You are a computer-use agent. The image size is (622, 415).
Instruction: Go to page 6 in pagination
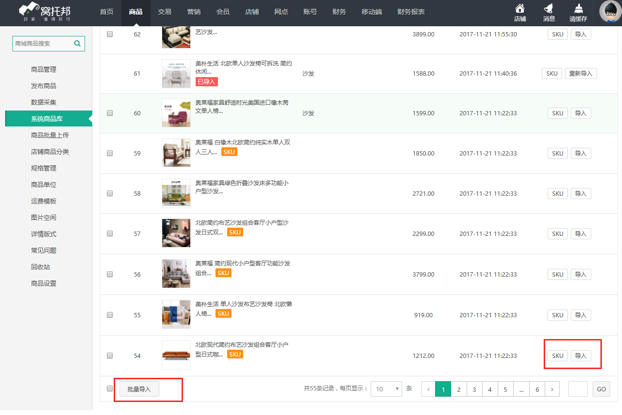pyautogui.click(x=537, y=389)
